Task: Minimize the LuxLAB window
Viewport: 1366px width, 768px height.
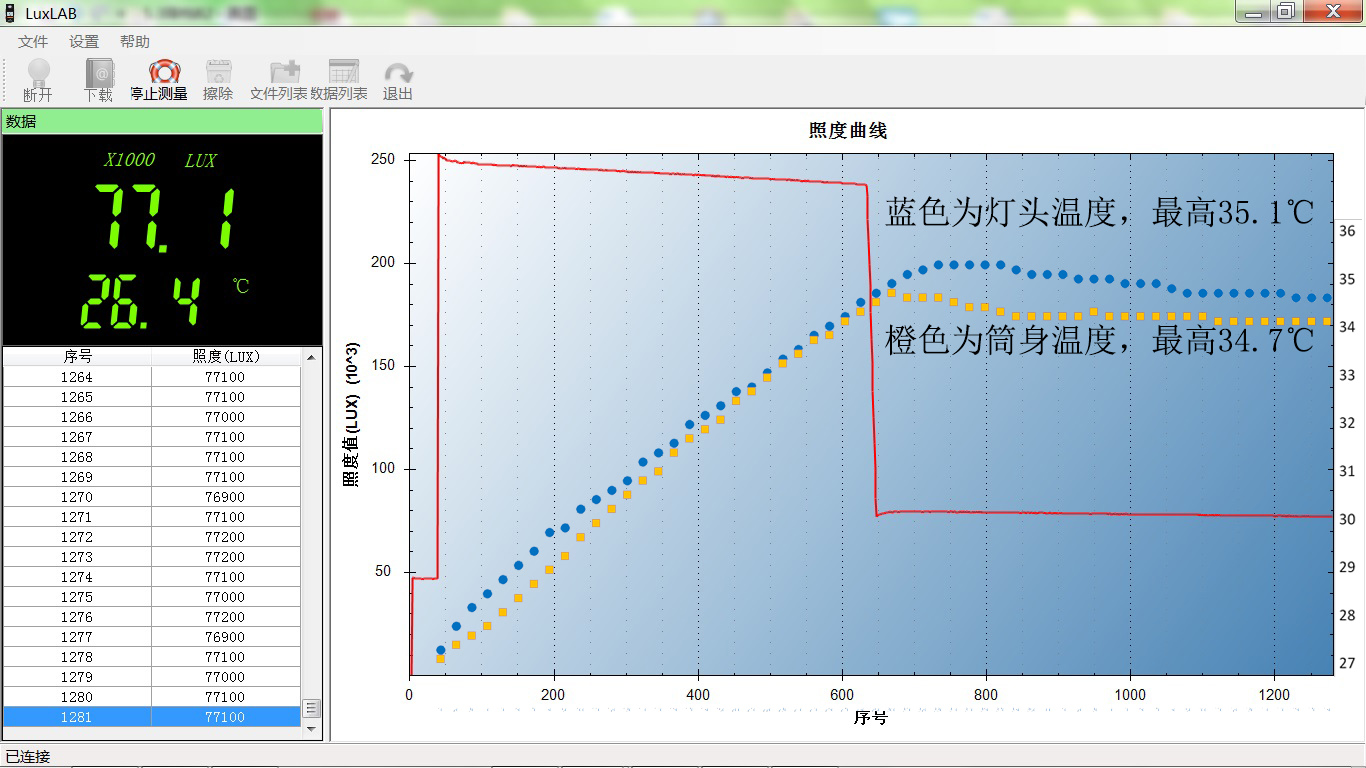Action: tap(1253, 11)
